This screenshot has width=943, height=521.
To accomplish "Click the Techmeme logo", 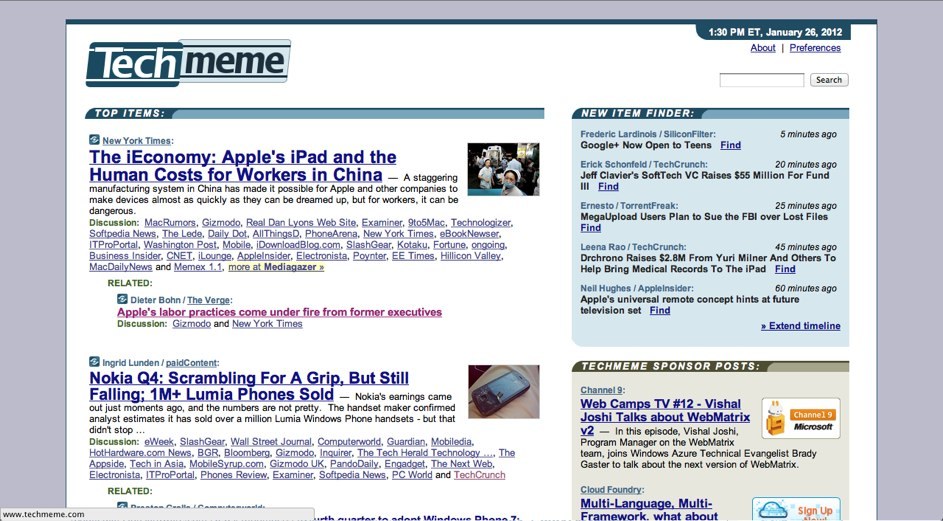I will point(188,63).
